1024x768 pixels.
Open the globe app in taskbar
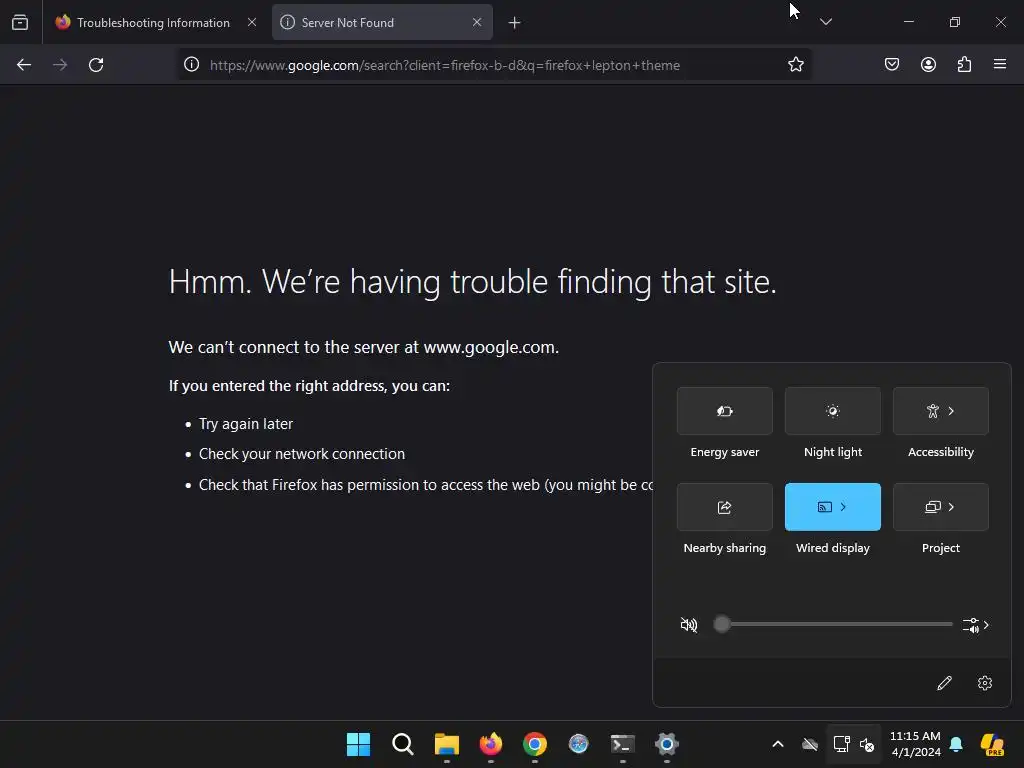coord(579,744)
